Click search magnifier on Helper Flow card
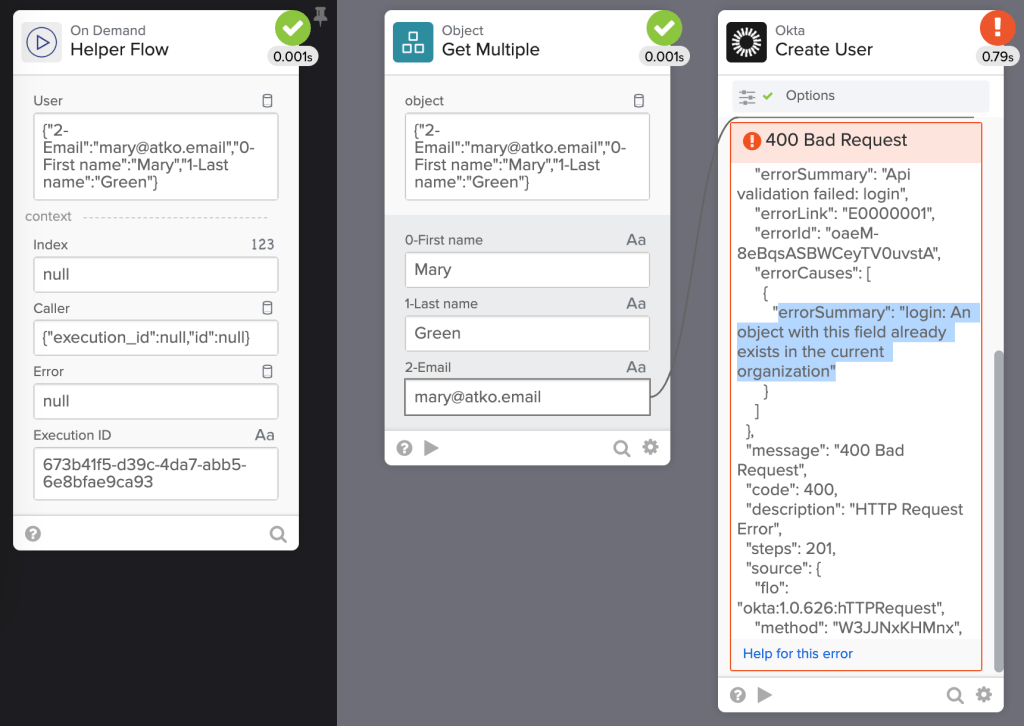The width and height of the screenshot is (1024, 726). [x=278, y=534]
